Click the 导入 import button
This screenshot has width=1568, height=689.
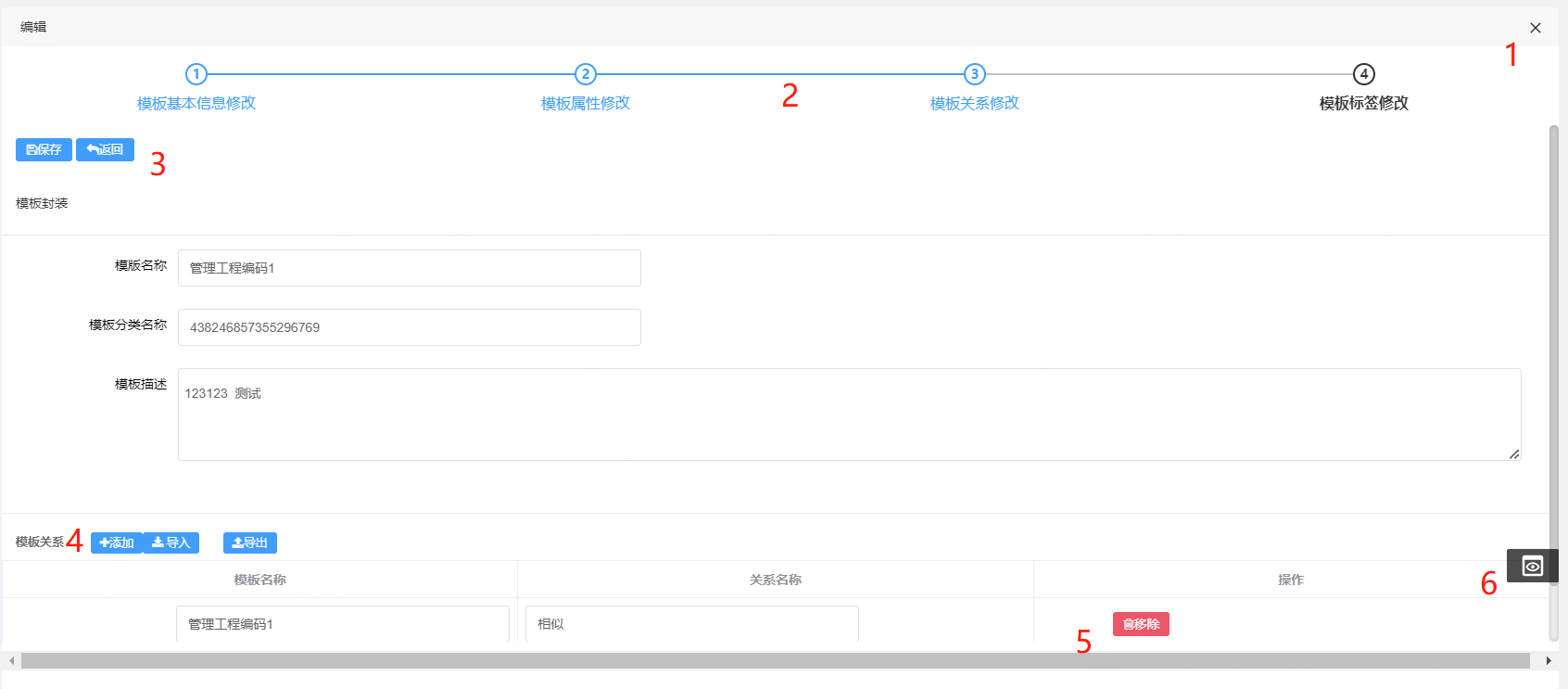pos(171,542)
